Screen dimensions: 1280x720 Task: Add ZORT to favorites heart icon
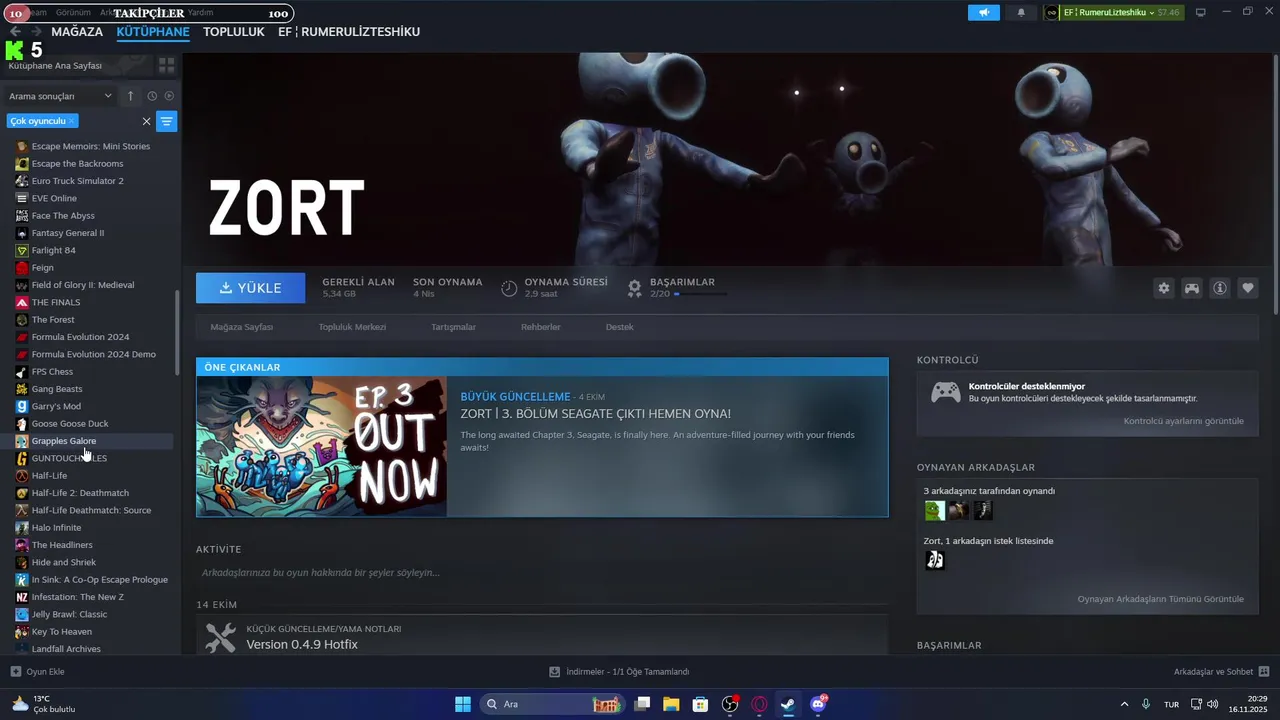[x=1248, y=288]
